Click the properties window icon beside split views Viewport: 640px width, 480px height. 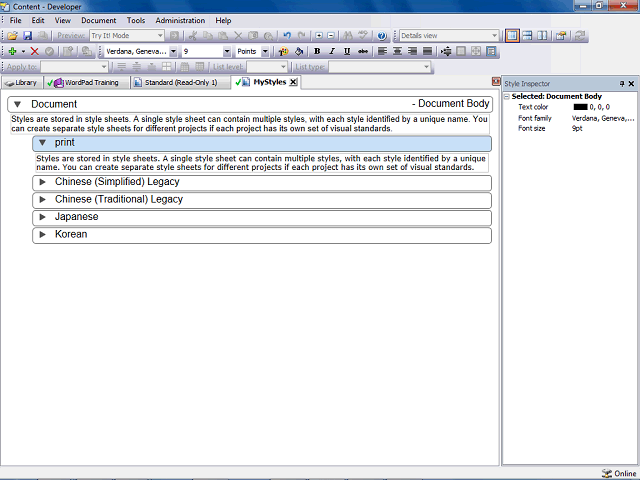561,36
